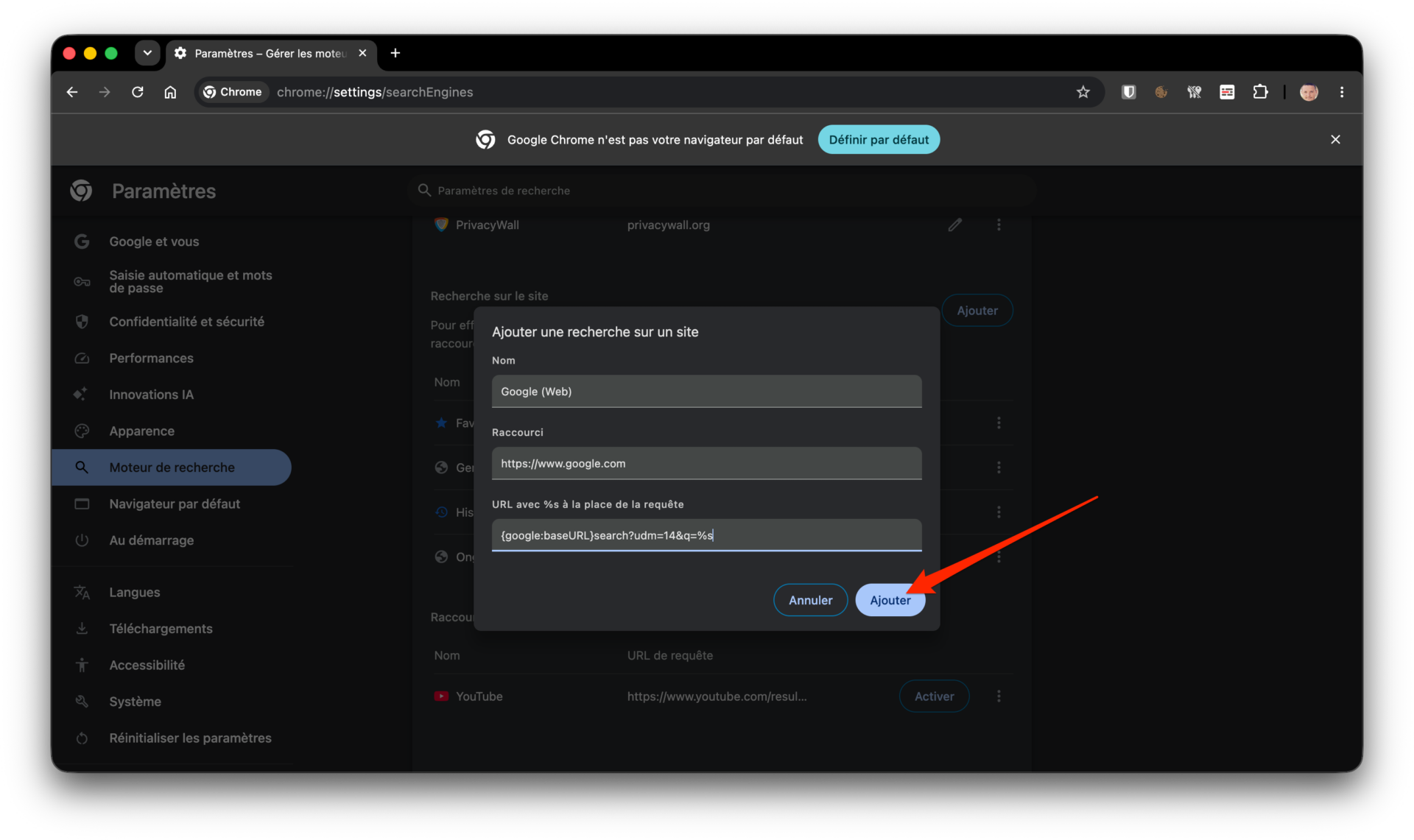Edit PrivacyWall with the pencil icon

954,225
